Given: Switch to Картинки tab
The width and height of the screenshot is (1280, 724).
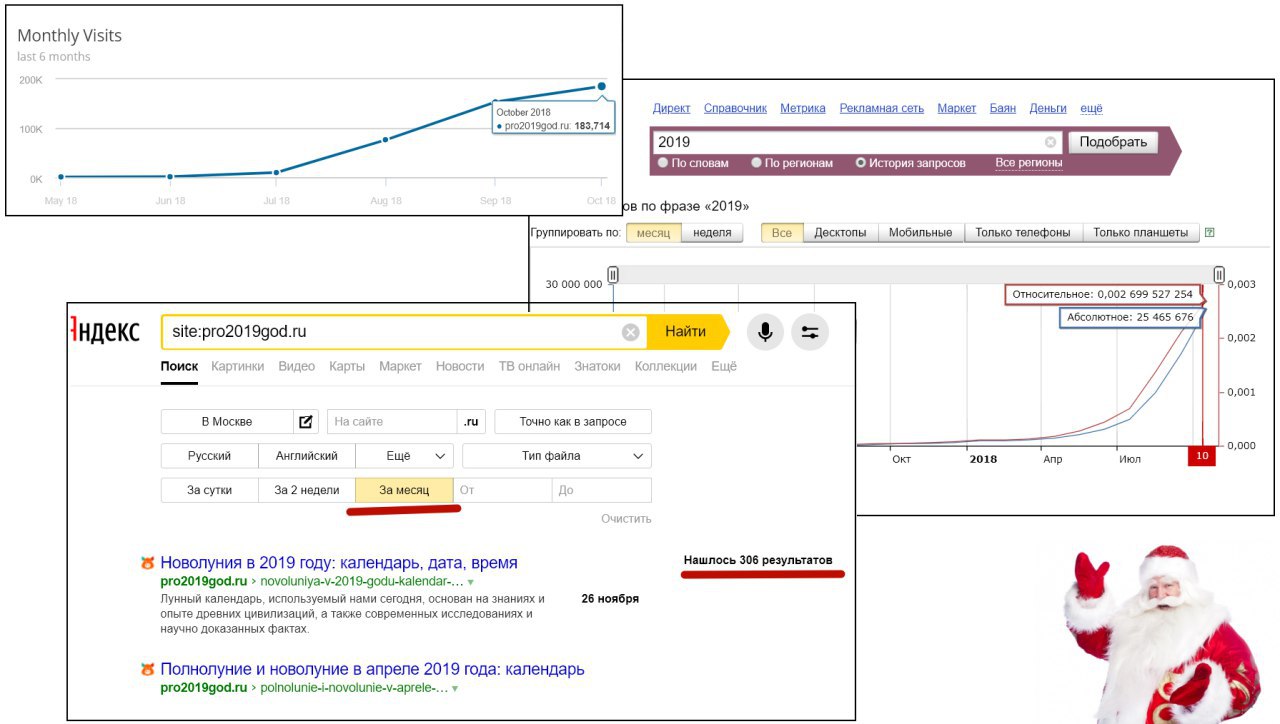Looking at the screenshot, I should (238, 366).
